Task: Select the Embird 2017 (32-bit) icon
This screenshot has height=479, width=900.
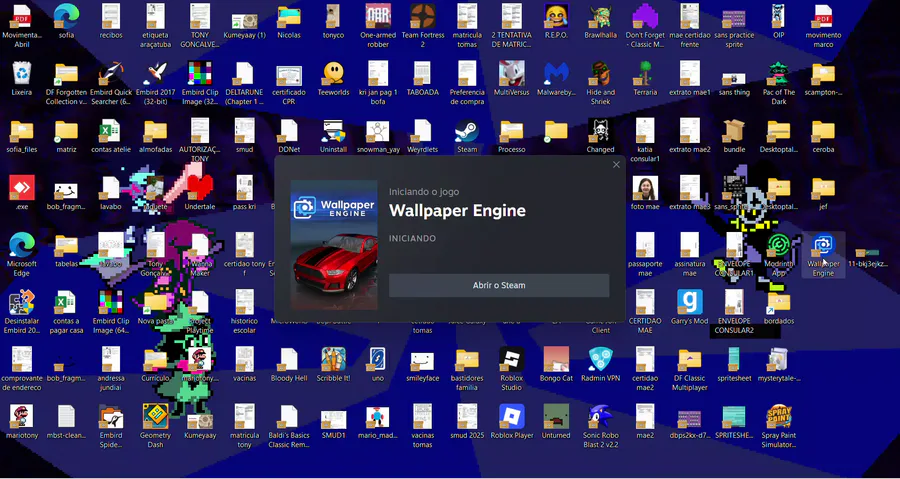Action: (x=155, y=84)
